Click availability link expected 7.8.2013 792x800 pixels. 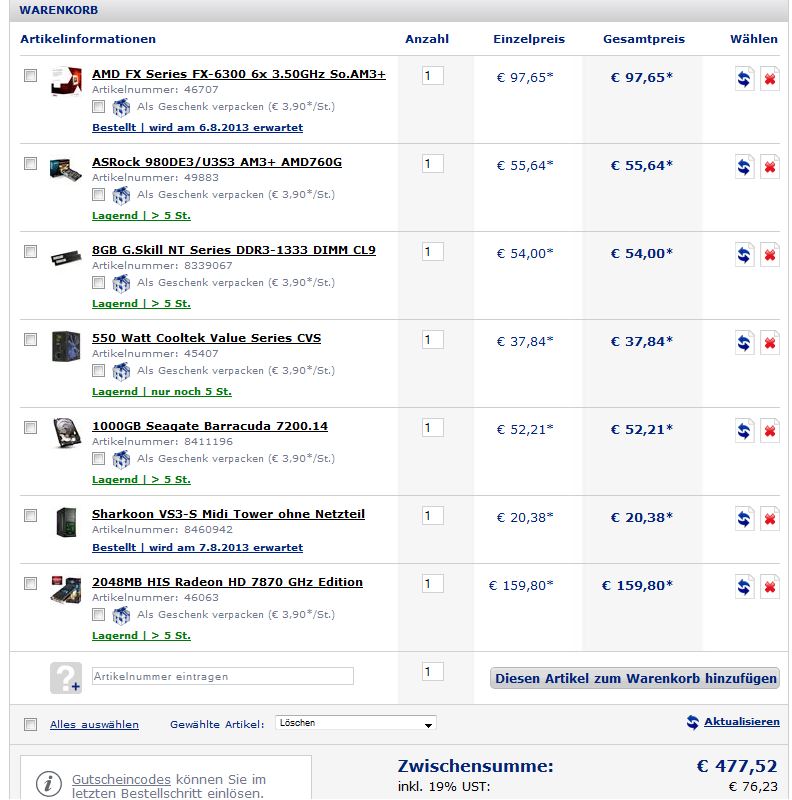click(197, 547)
